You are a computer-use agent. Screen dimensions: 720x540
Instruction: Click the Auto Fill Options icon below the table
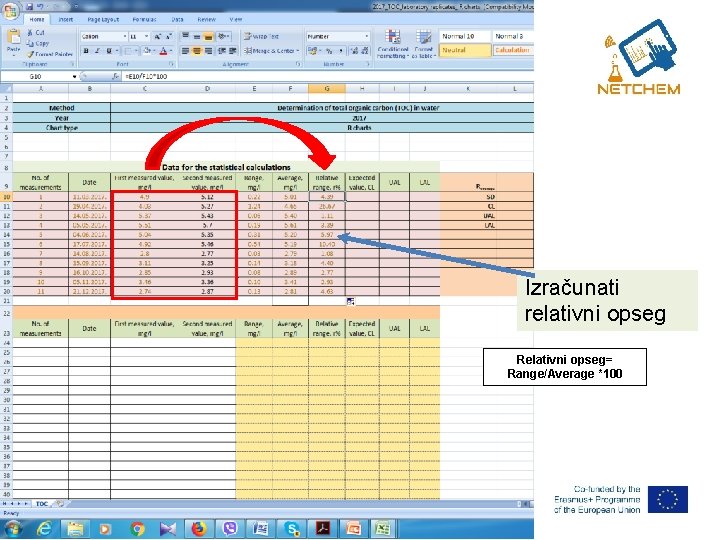[351, 301]
